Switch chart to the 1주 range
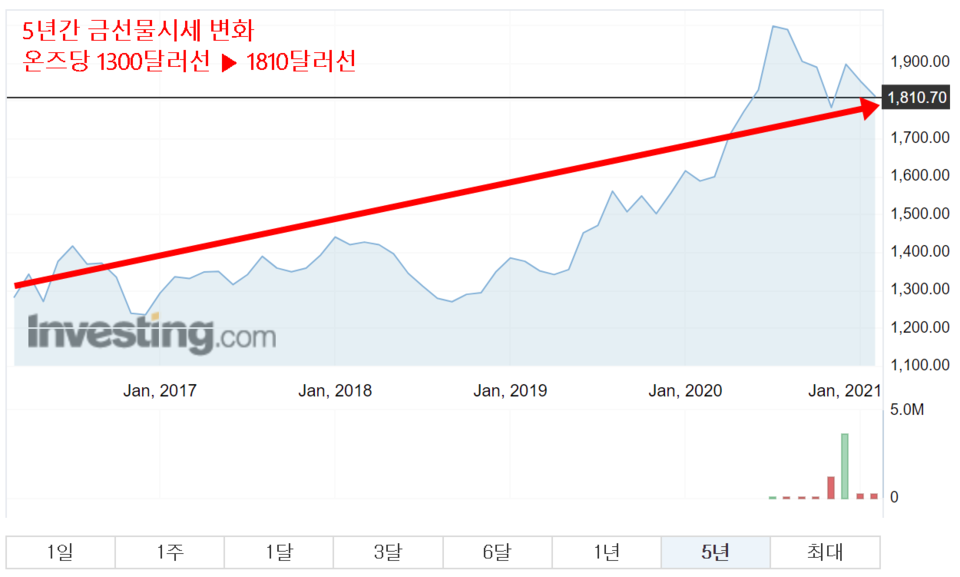 pos(169,552)
